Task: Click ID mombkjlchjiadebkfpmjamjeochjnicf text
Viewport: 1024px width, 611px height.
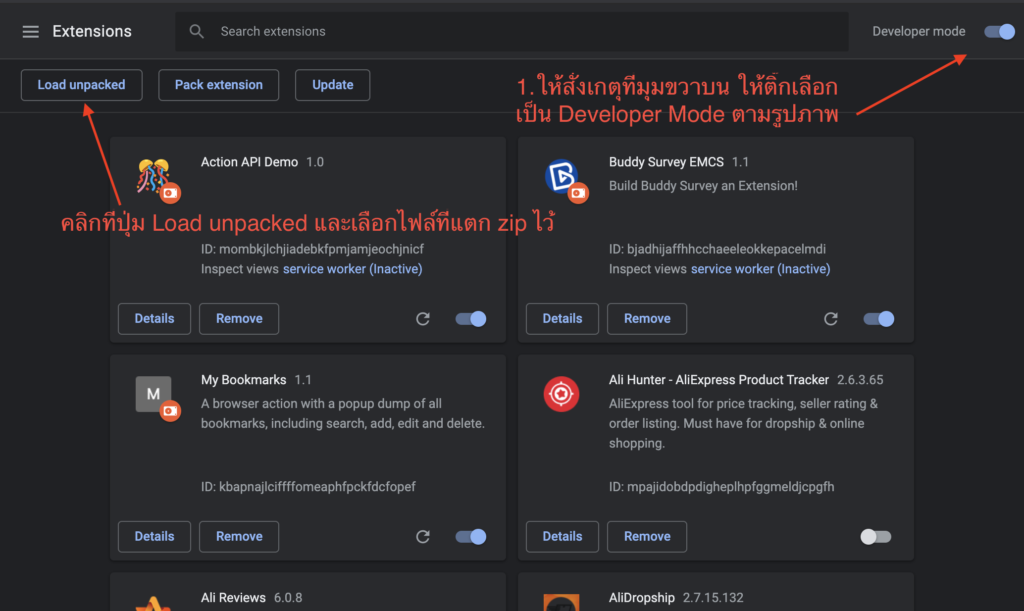Action: (x=312, y=249)
